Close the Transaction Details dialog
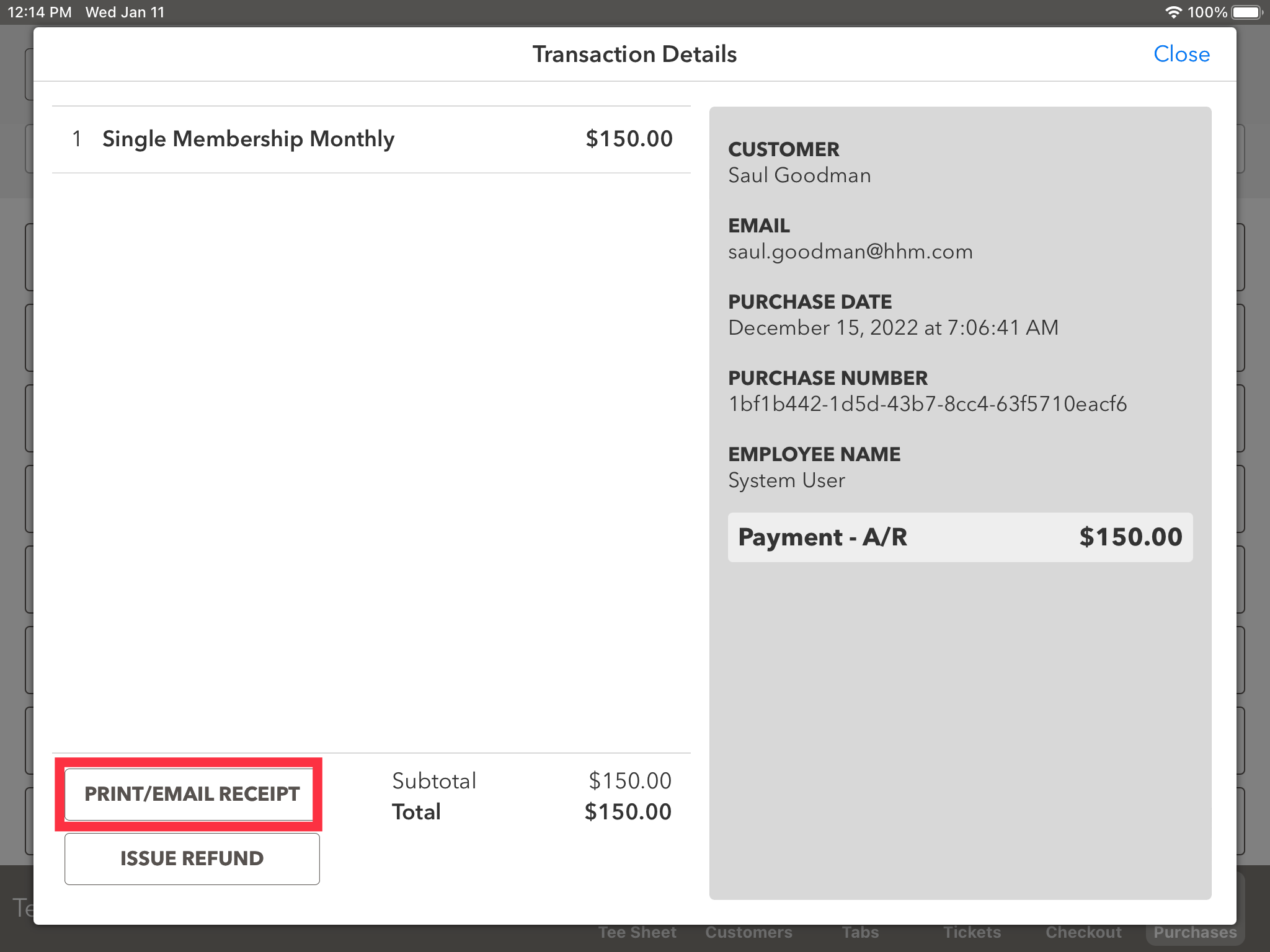 1181,54
